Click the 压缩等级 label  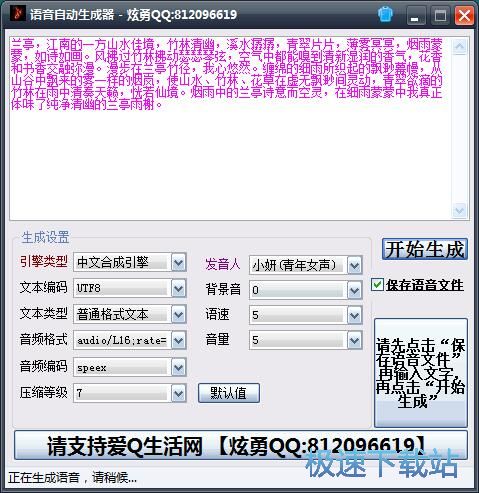[x=44, y=392]
